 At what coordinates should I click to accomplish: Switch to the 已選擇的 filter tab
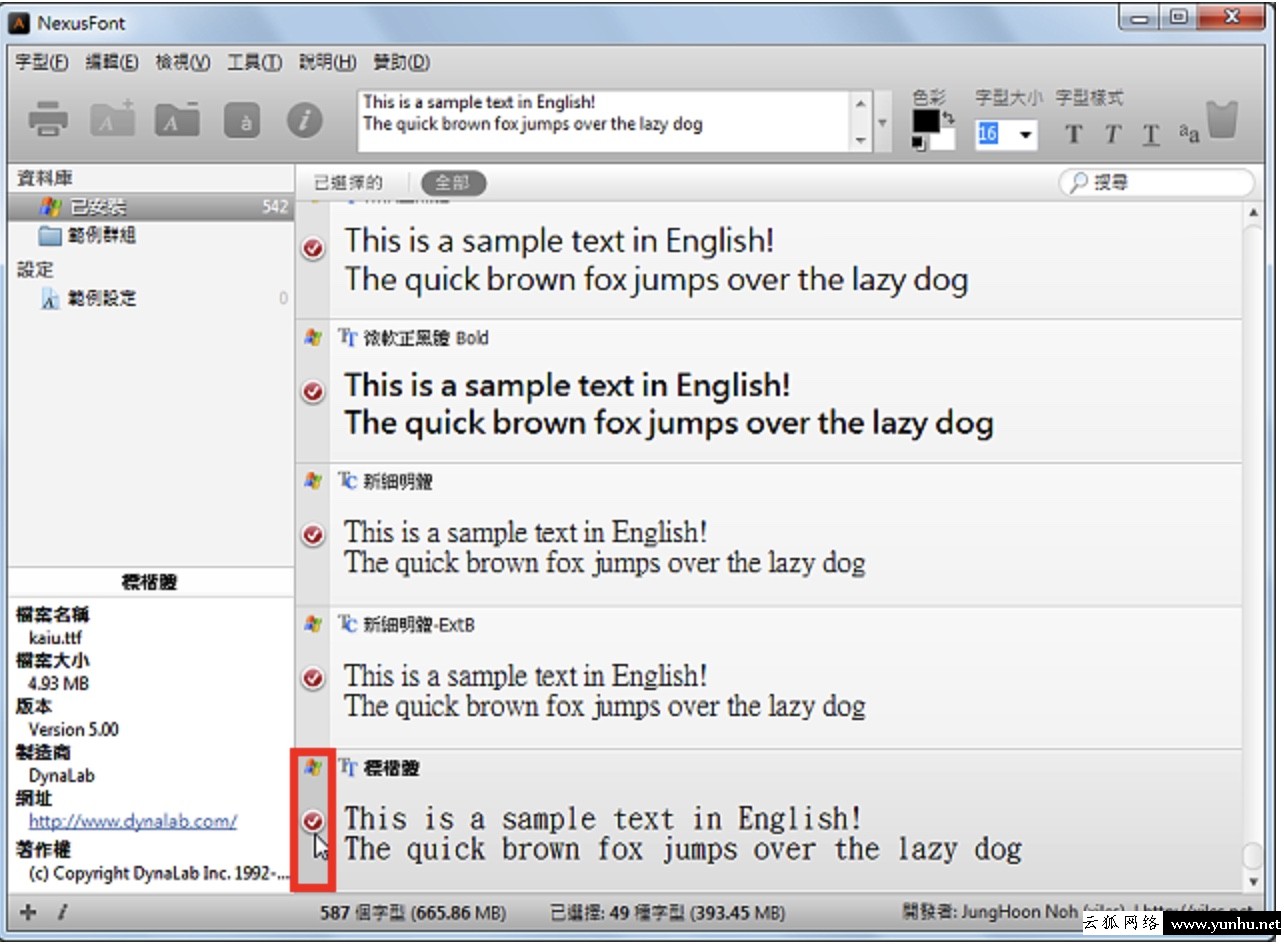tap(348, 183)
